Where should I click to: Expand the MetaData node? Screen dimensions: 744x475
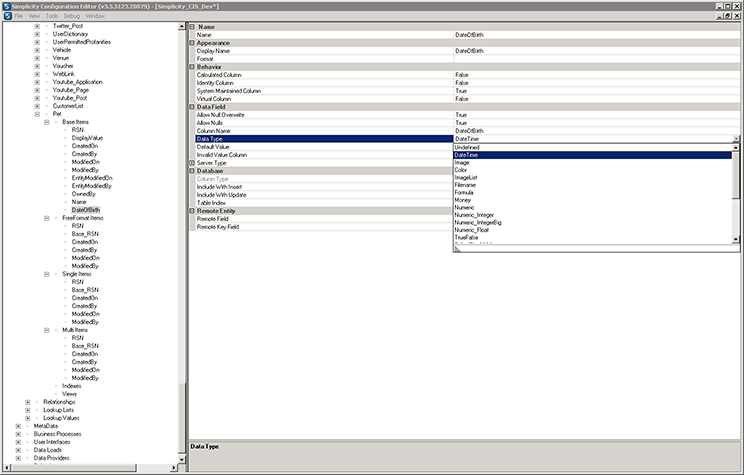18,426
